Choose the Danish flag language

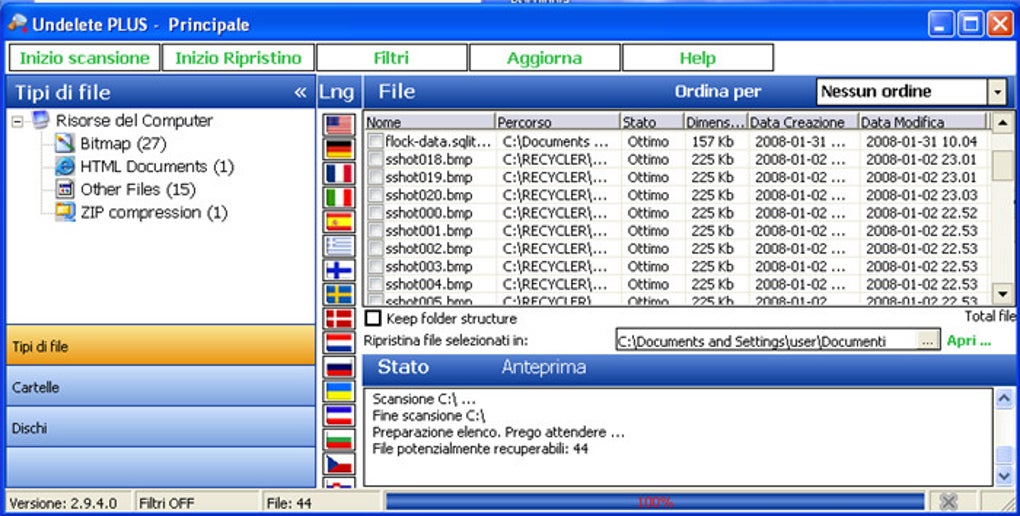tap(339, 318)
